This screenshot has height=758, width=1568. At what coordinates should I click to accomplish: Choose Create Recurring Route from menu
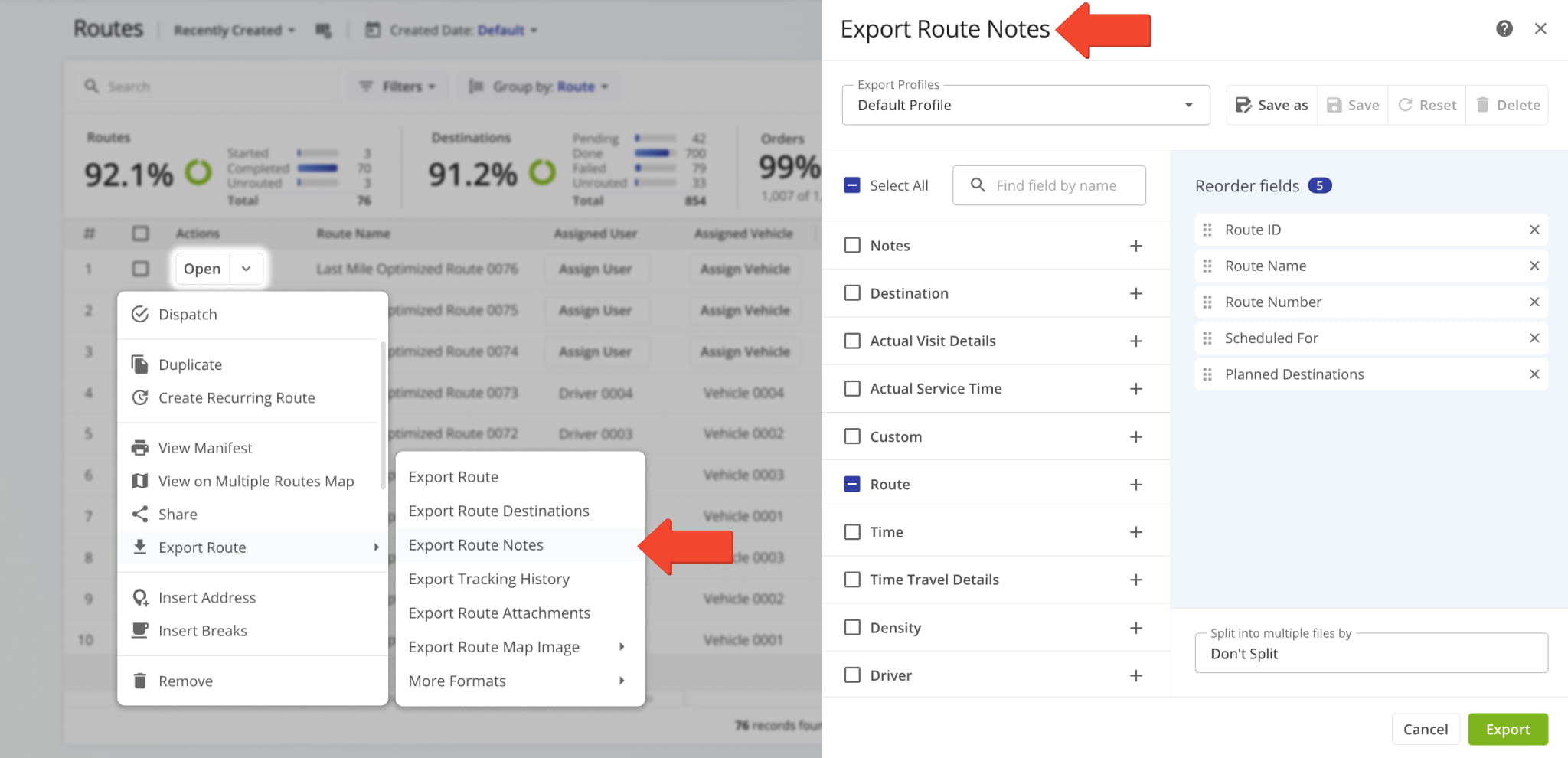coord(237,398)
